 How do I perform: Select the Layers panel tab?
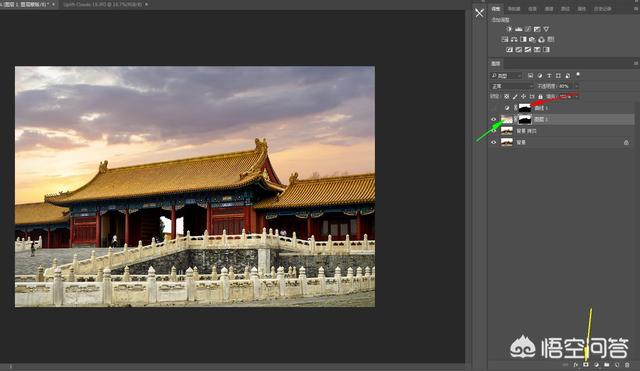pos(496,63)
